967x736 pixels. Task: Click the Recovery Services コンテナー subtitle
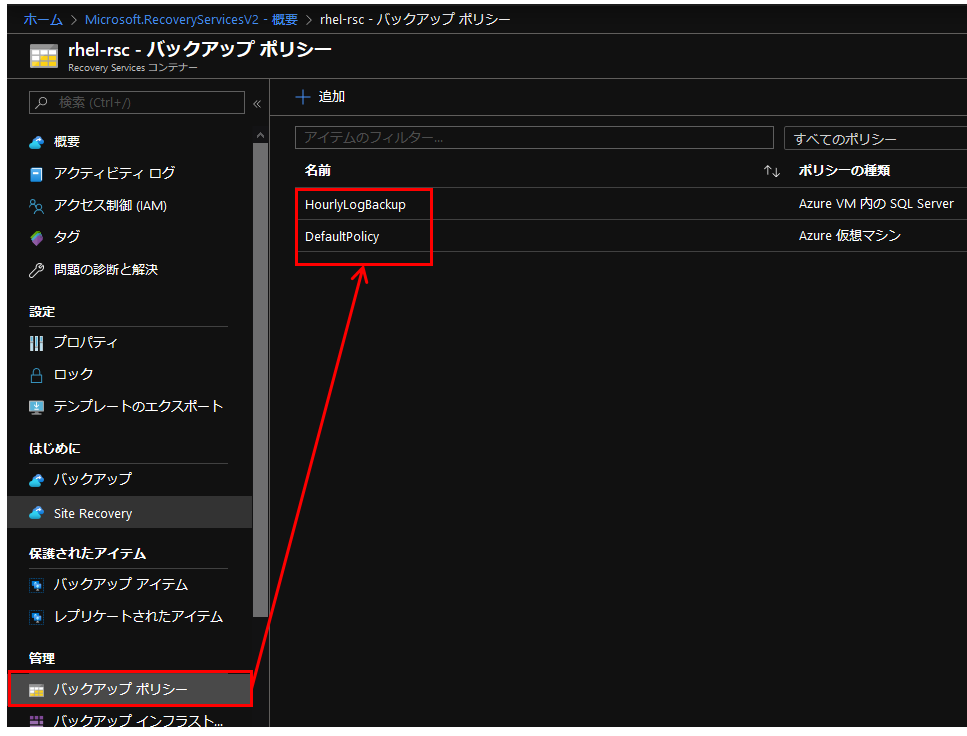coord(133,68)
